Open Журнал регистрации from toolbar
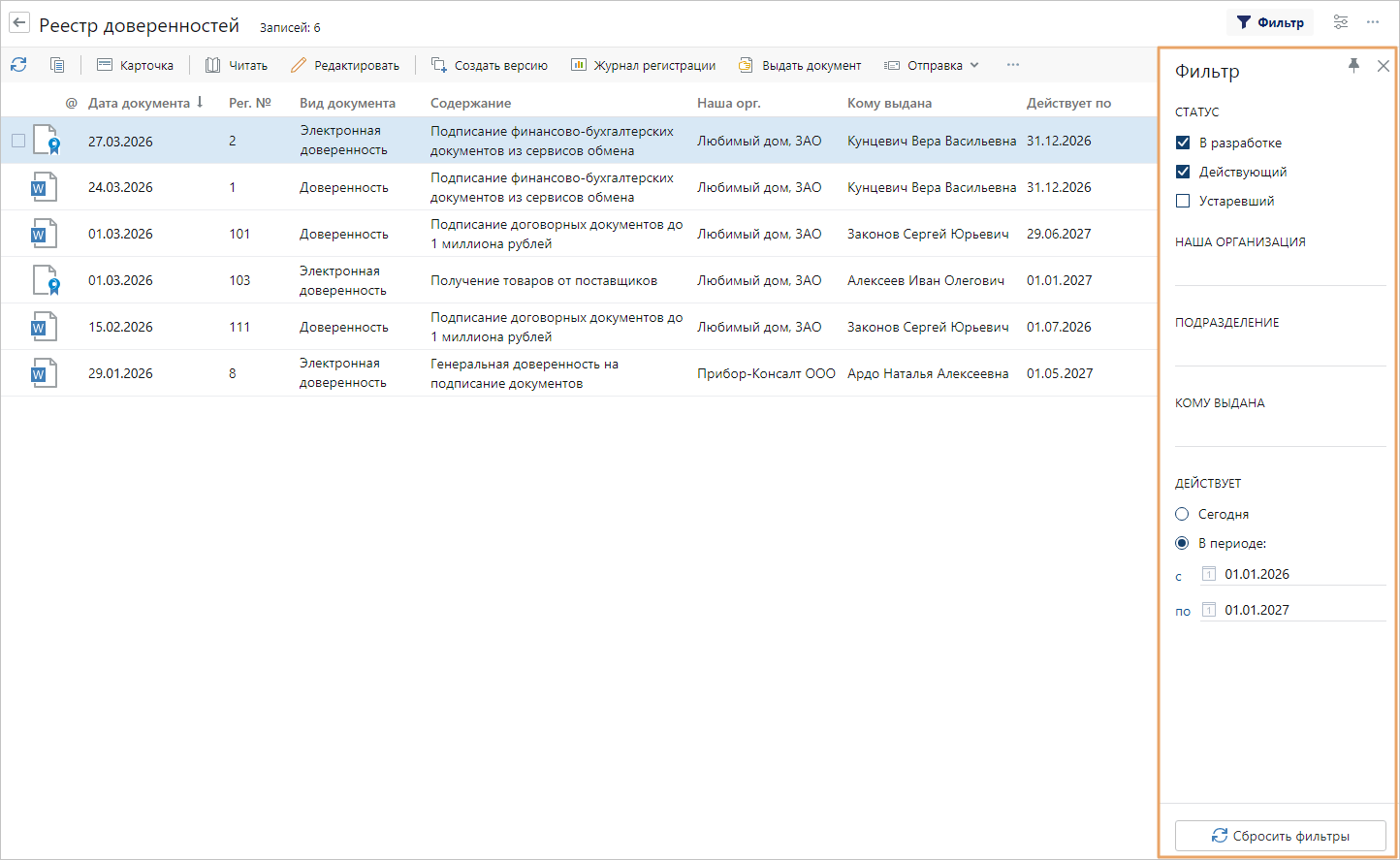The image size is (1400, 860). [x=644, y=65]
